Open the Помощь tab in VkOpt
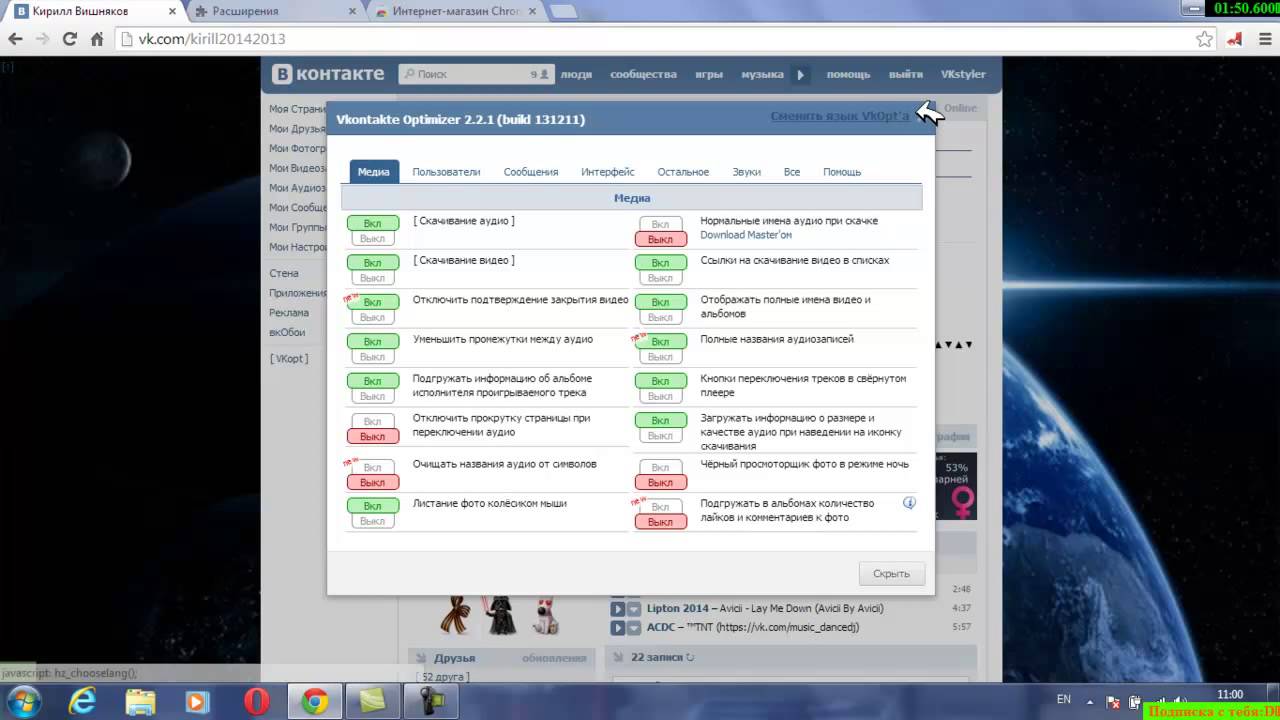Image resolution: width=1280 pixels, height=720 pixels. (842, 172)
